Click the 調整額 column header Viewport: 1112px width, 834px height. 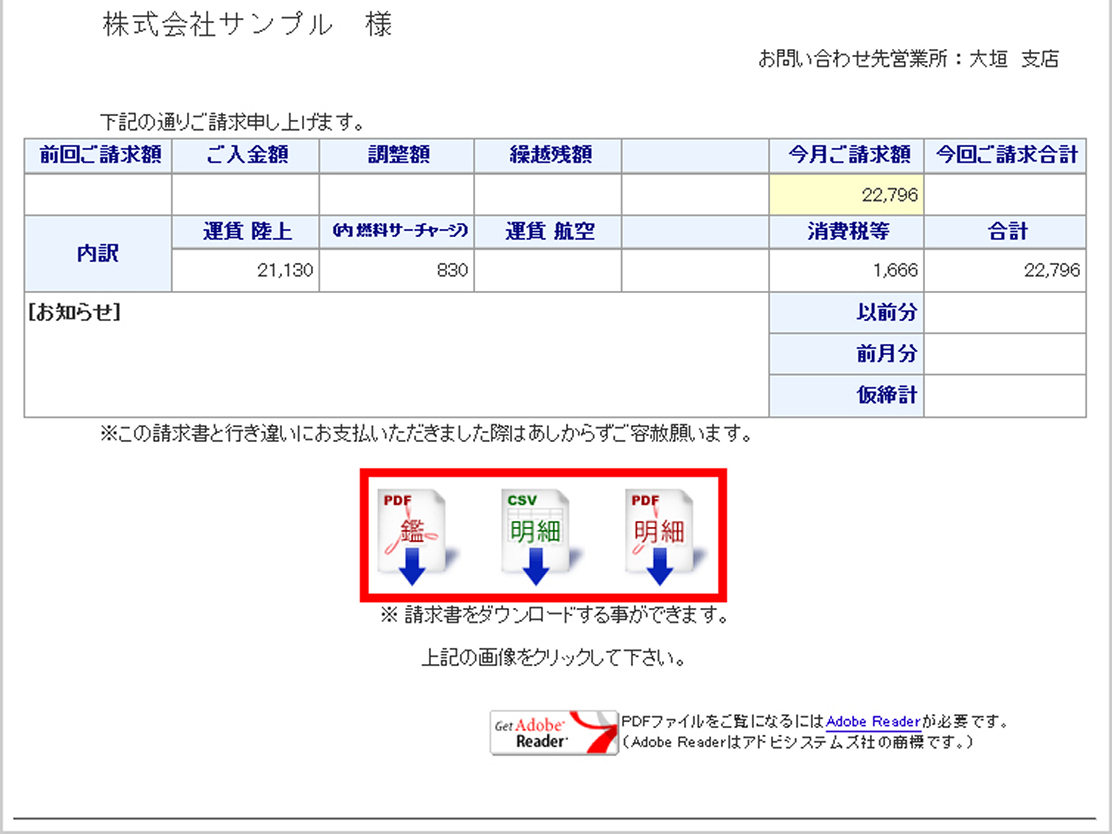396,155
